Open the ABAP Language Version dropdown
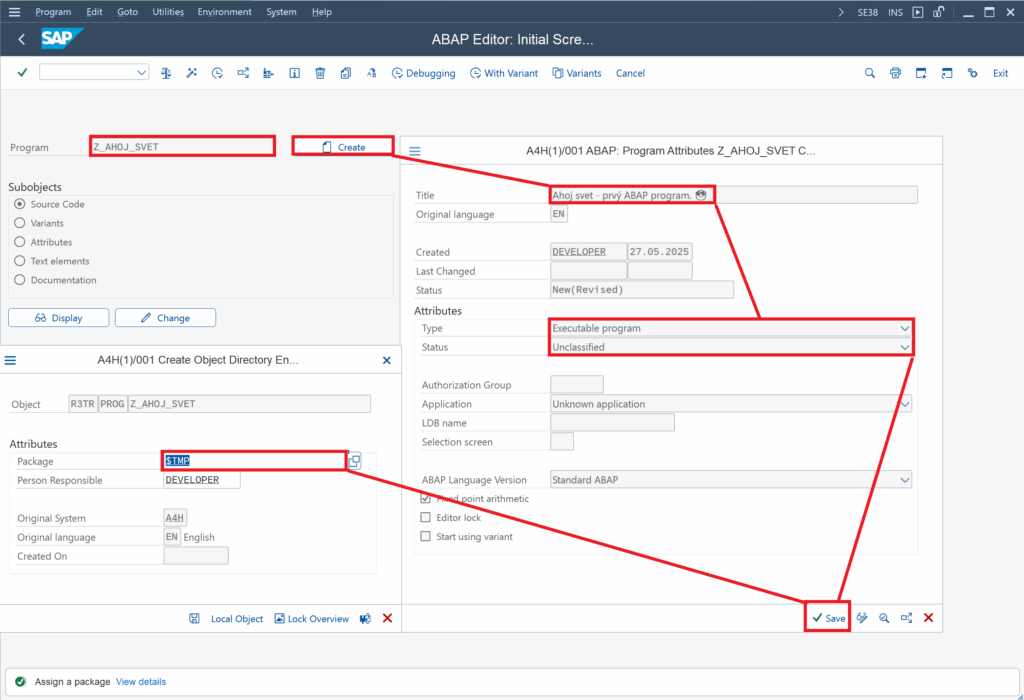The width and height of the screenshot is (1024, 700). (904, 480)
